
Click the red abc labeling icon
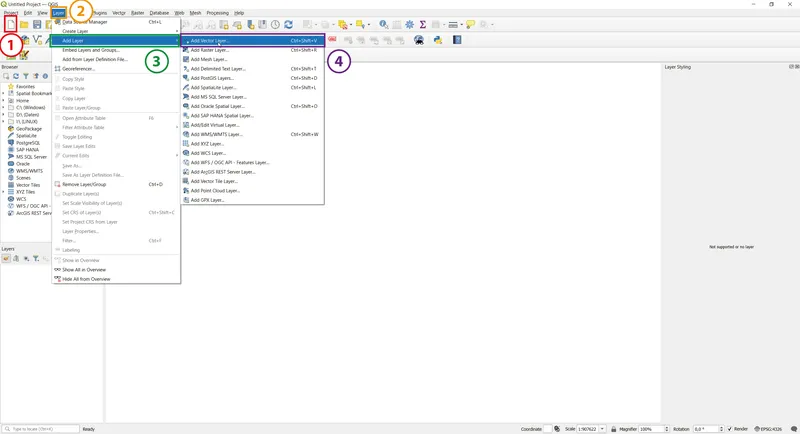332,39
